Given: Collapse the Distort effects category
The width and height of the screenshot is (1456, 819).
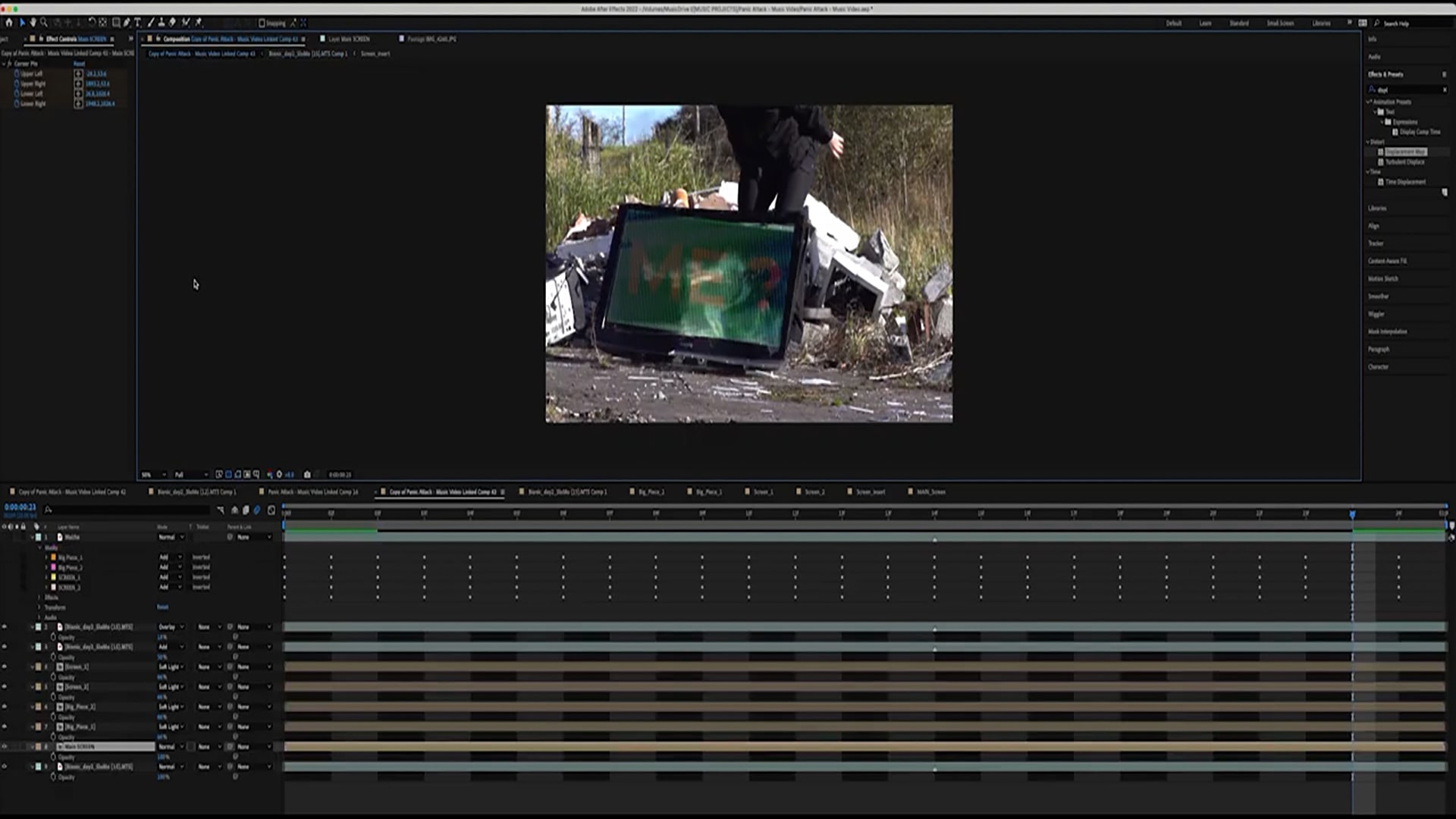Looking at the screenshot, I should pyautogui.click(x=1369, y=142).
